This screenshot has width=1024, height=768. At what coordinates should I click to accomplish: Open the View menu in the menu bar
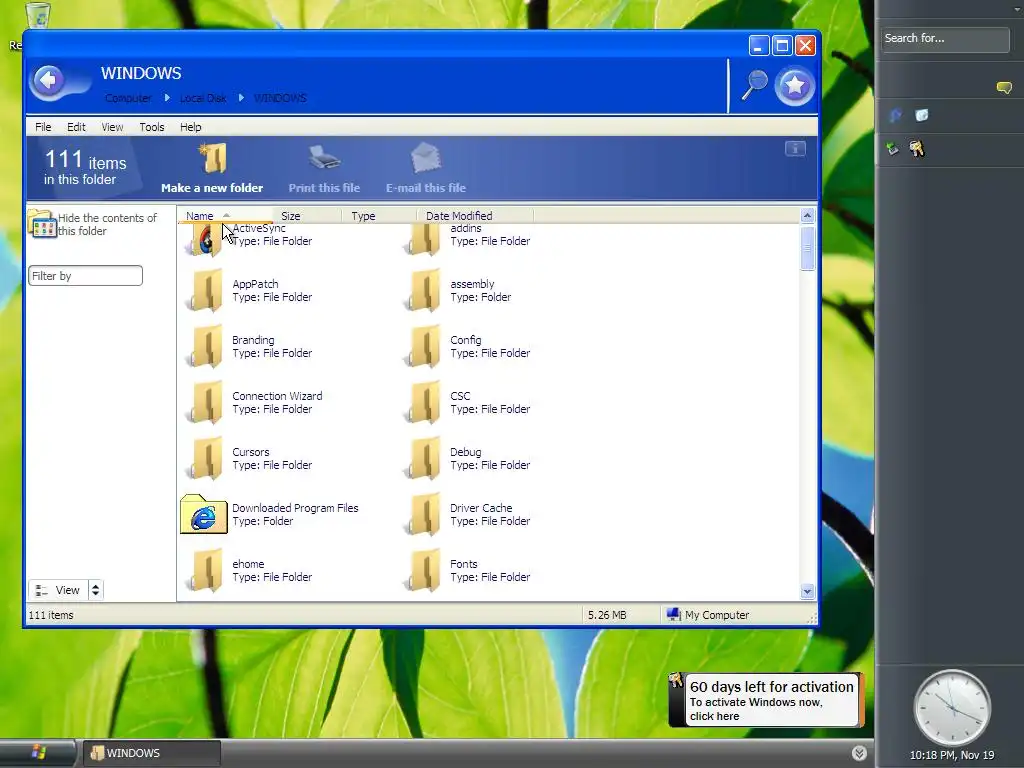pos(112,127)
